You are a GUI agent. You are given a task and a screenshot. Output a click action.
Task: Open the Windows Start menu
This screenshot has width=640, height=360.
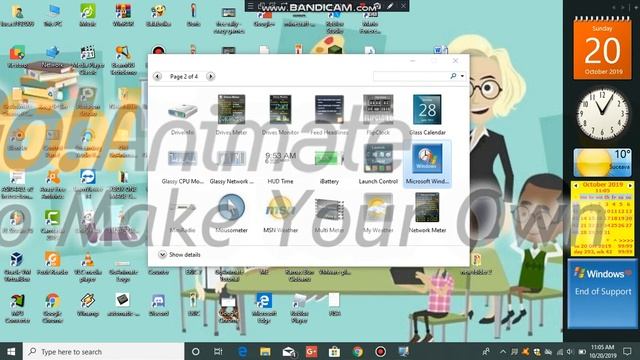pyautogui.click(x=11, y=351)
